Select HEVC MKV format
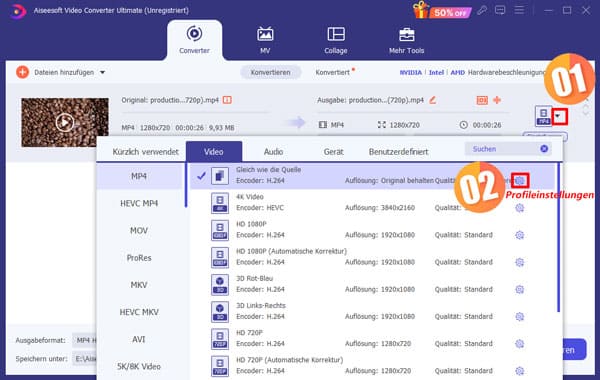600x380 pixels. click(139, 312)
